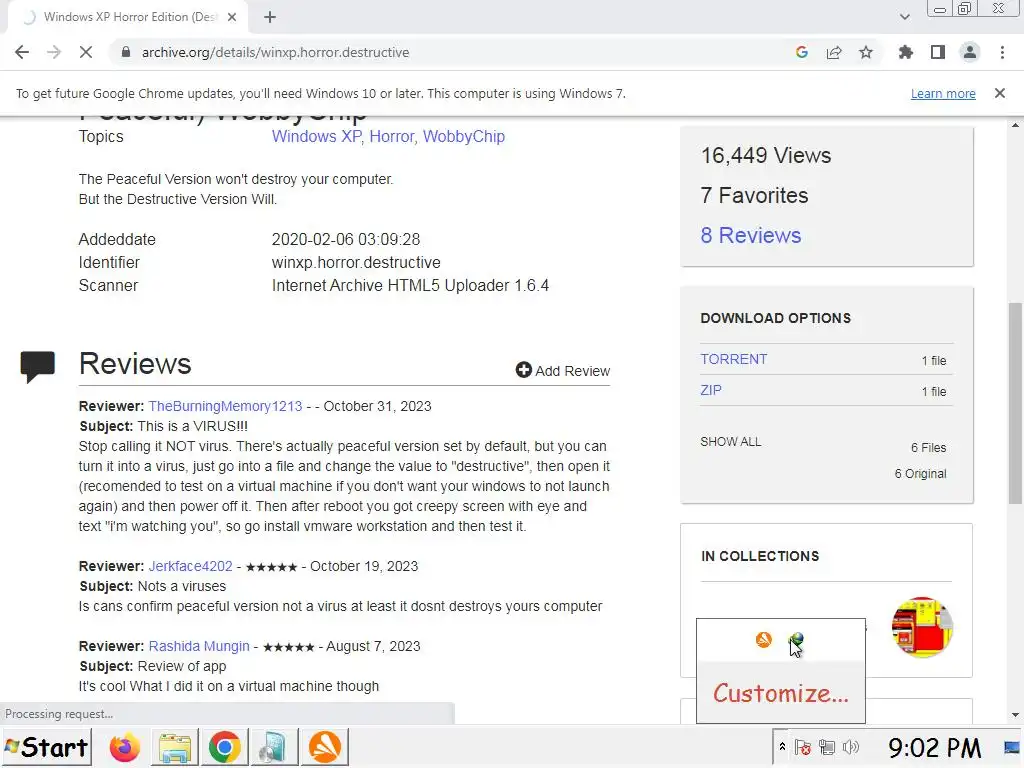Open the Chrome profile avatar menu
The image size is (1024, 768).
[970, 52]
